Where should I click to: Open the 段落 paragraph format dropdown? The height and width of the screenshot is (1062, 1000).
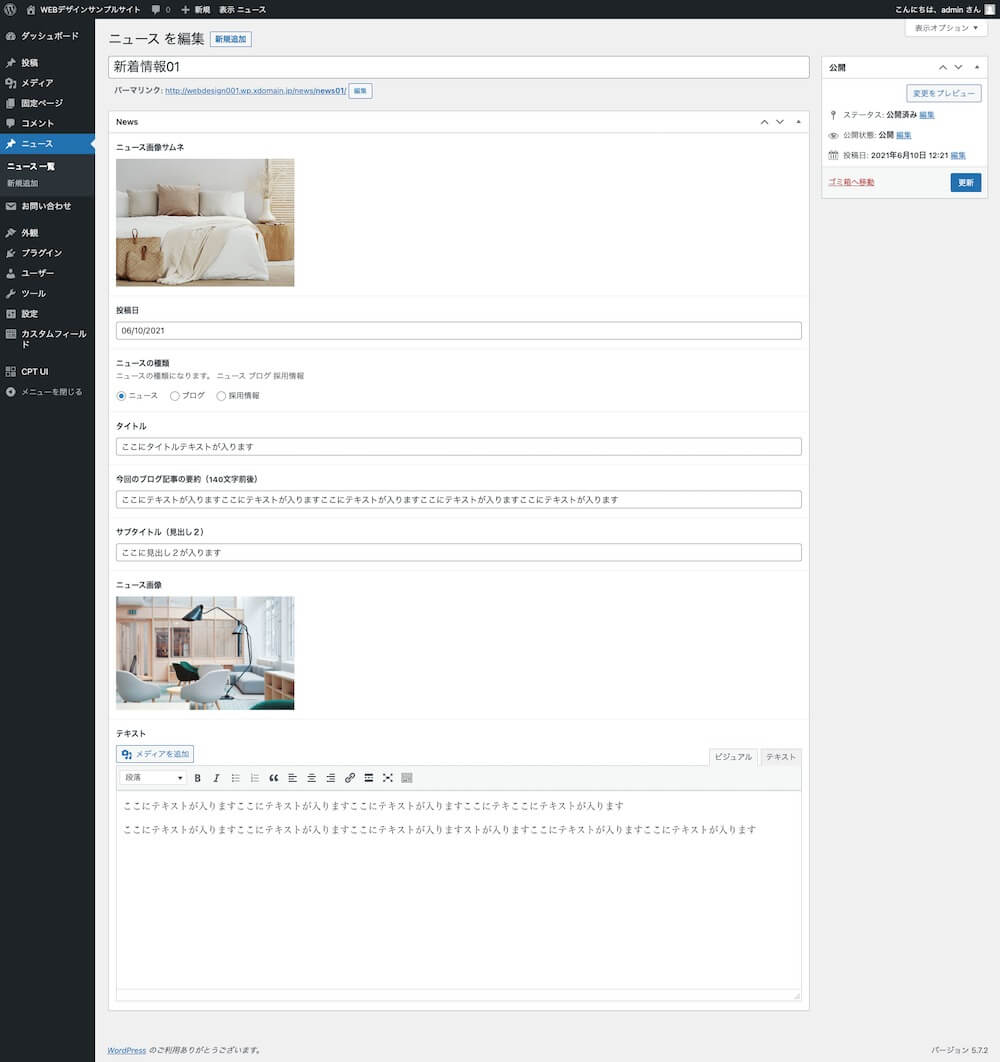tap(153, 778)
